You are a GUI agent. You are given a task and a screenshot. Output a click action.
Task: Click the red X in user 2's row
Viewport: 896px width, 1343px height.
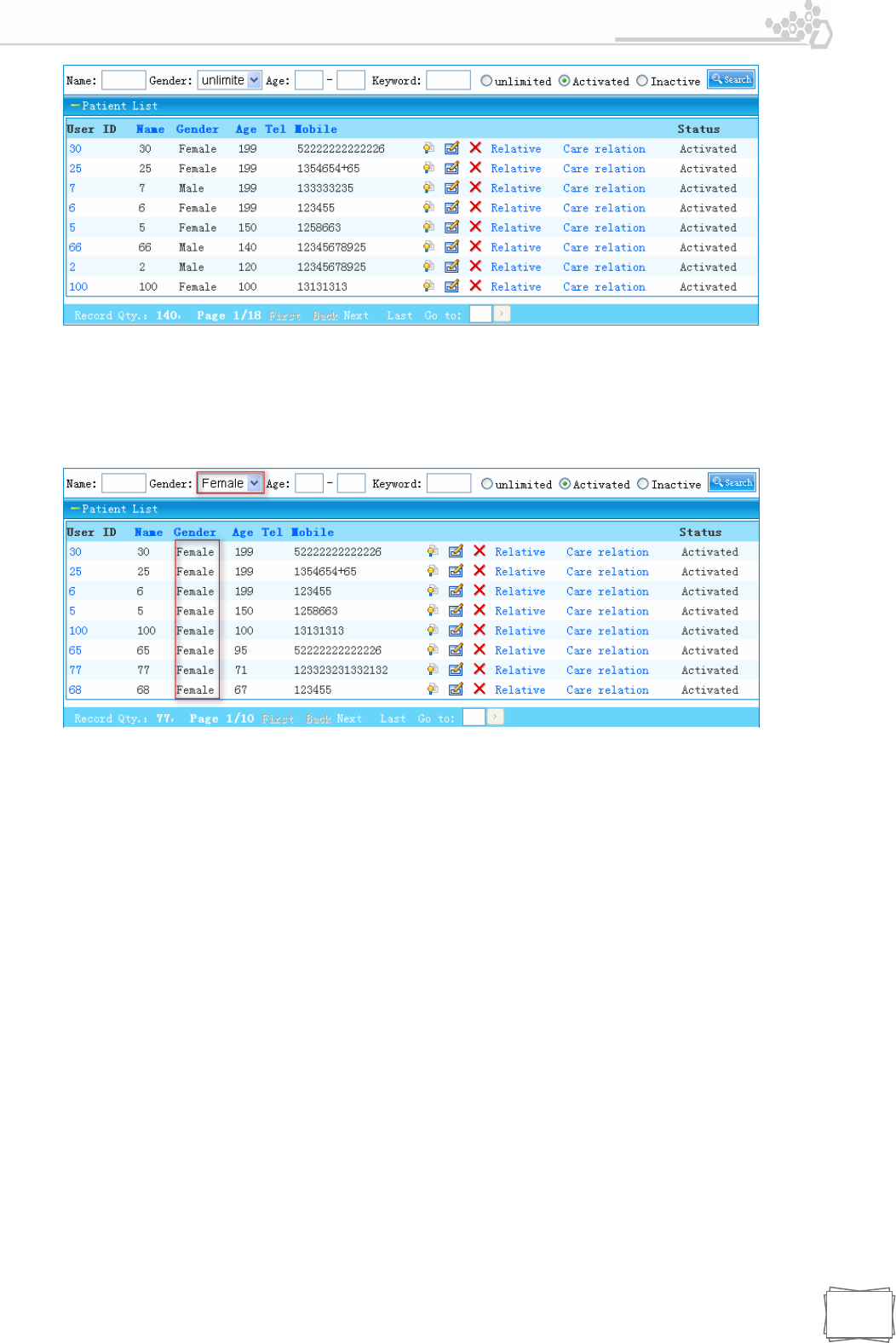475,266
